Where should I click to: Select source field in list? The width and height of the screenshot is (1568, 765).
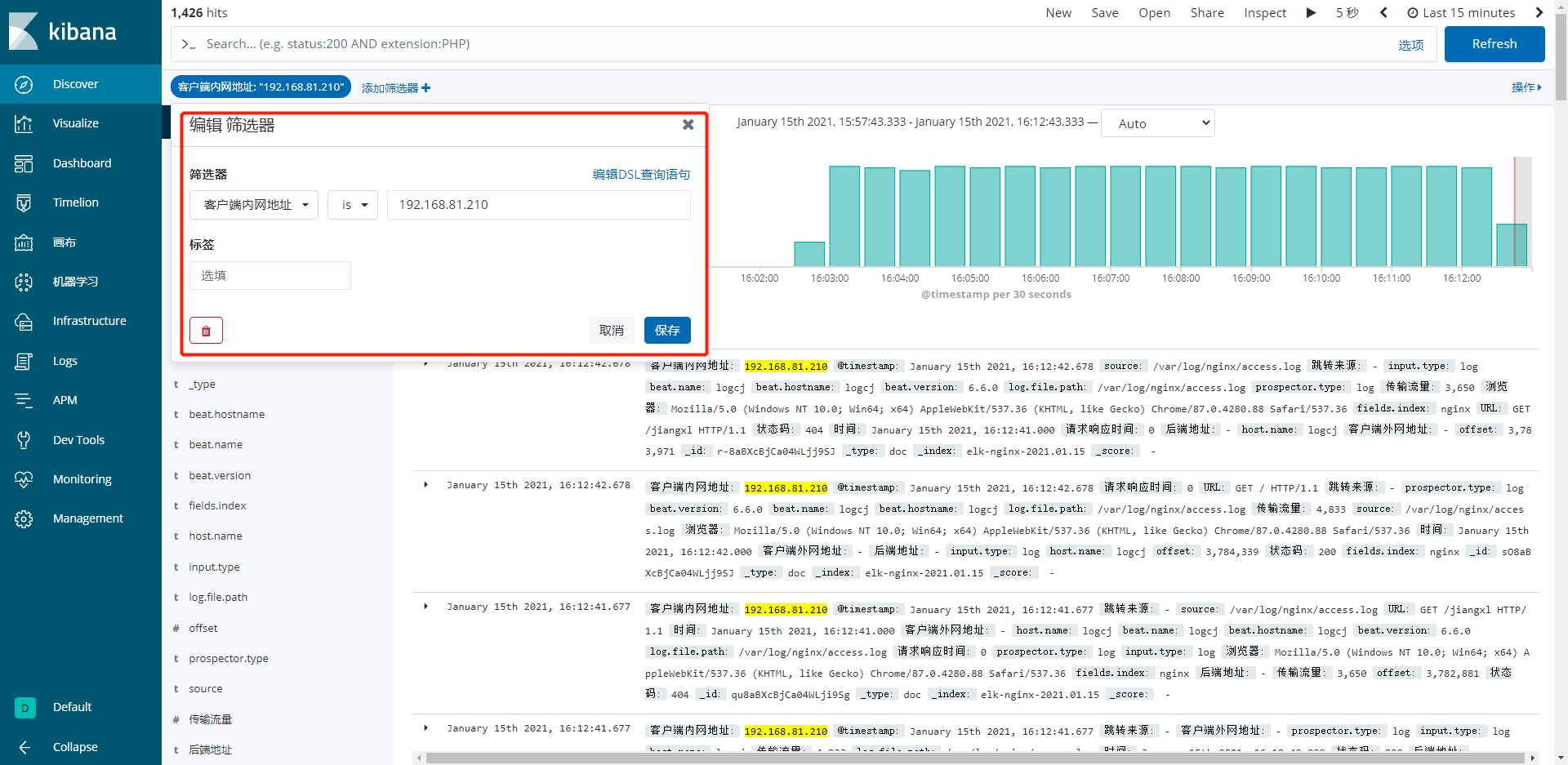point(206,689)
